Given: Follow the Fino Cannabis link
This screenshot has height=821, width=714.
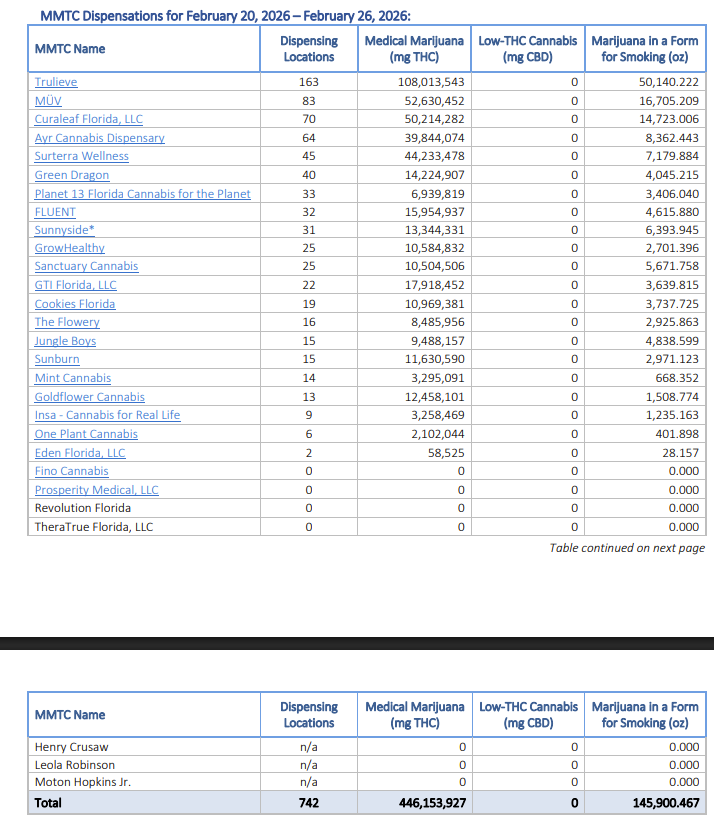Looking at the screenshot, I should tap(71, 471).
